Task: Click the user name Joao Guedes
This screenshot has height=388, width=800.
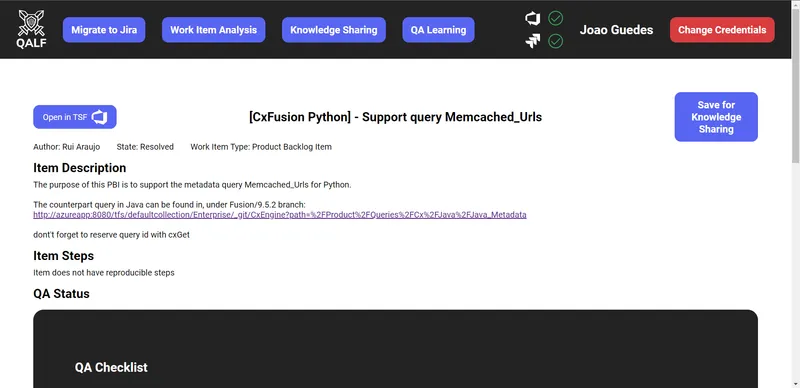Action: click(x=616, y=30)
